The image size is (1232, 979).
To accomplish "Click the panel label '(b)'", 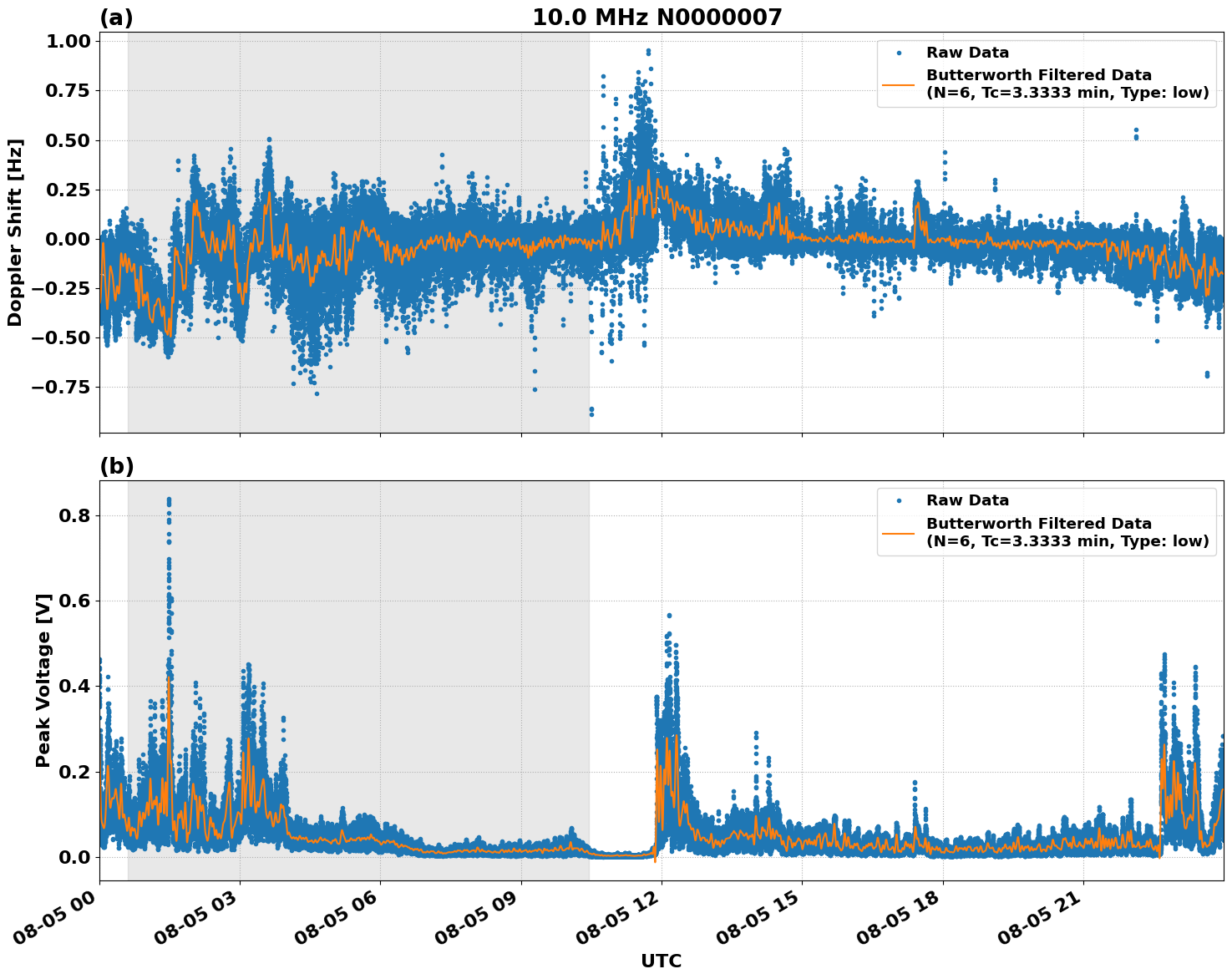I will point(117,464).
